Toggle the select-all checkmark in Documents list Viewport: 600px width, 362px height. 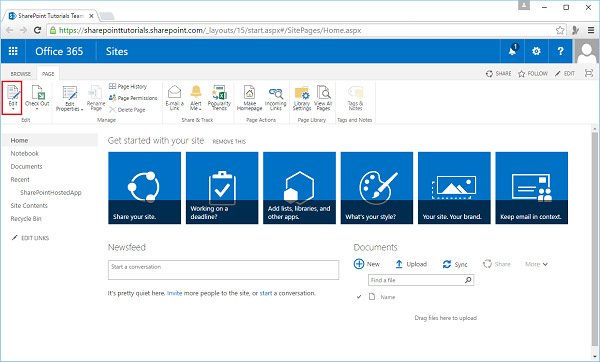point(359,297)
